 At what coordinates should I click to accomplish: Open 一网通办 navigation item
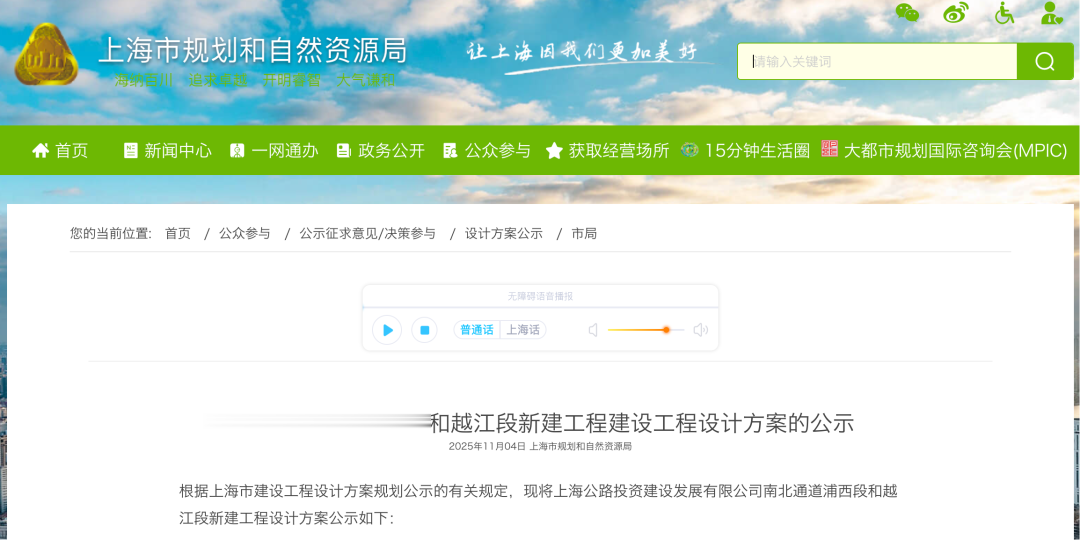click(x=284, y=150)
